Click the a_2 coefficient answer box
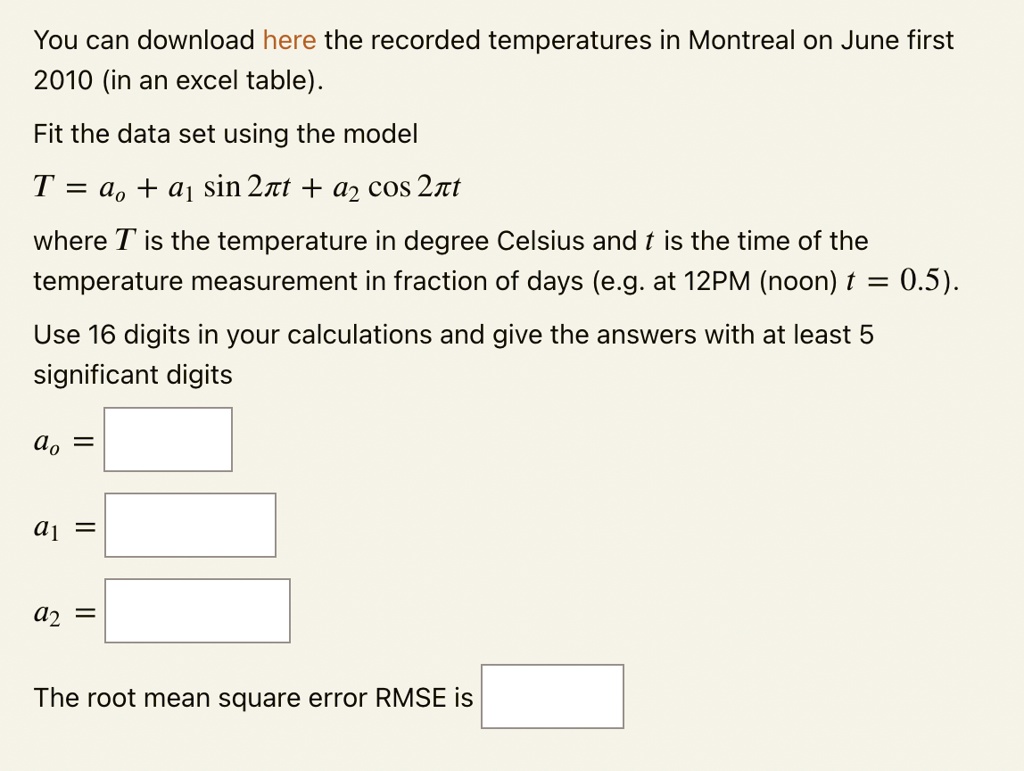Image resolution: width=1024 pixels, height=771 pixels. pyautogui.click(x=197, y=611)
